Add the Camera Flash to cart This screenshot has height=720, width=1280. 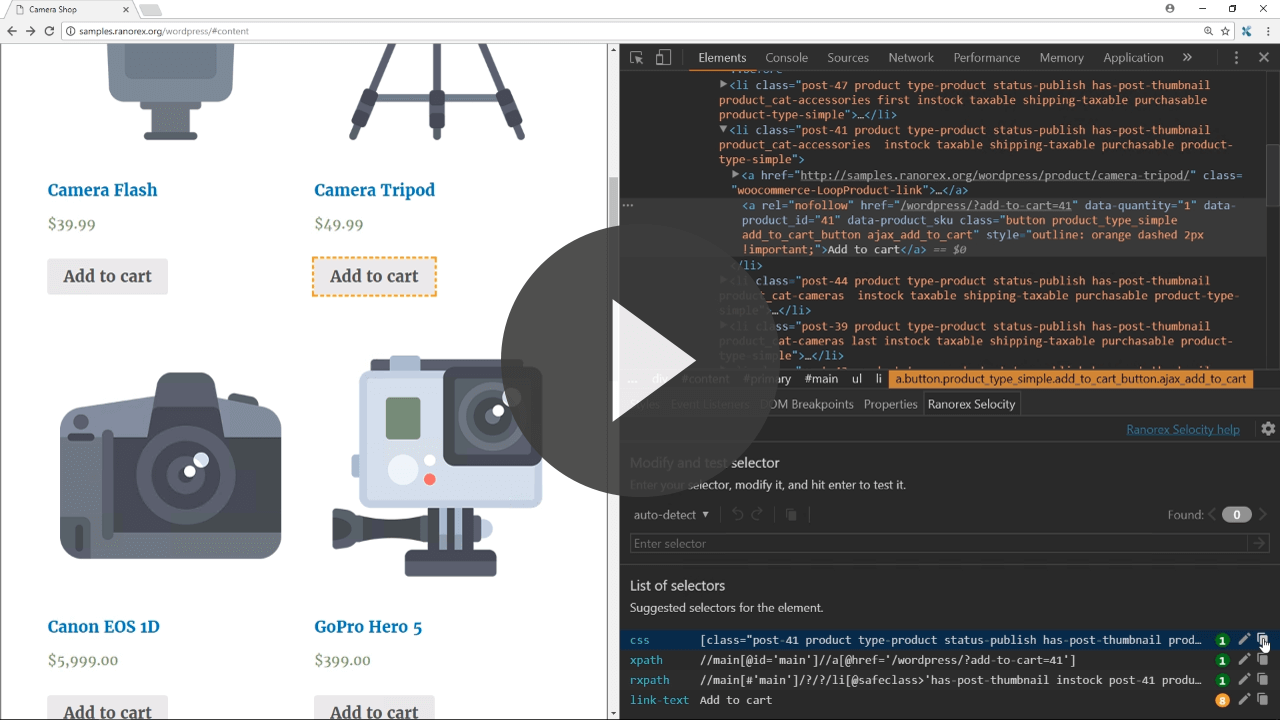click(x=107, y=276)
